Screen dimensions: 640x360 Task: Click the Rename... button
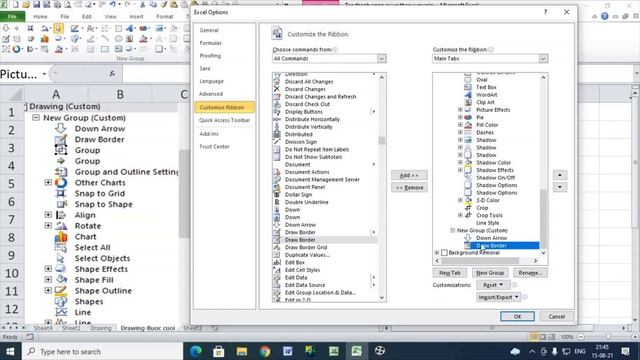[x=530, y=273]
